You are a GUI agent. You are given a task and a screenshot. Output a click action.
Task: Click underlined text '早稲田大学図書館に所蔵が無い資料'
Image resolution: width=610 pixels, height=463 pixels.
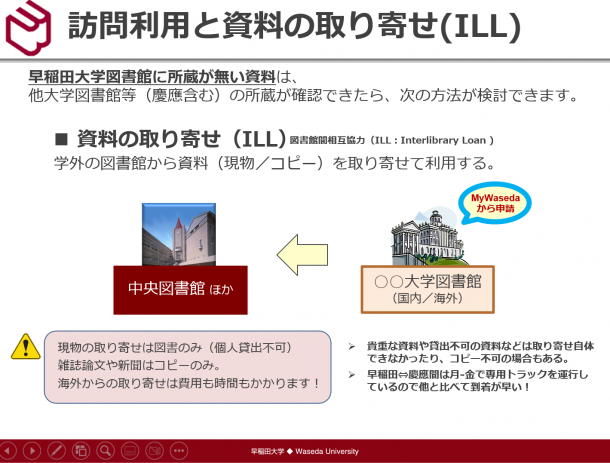[152, 77]
